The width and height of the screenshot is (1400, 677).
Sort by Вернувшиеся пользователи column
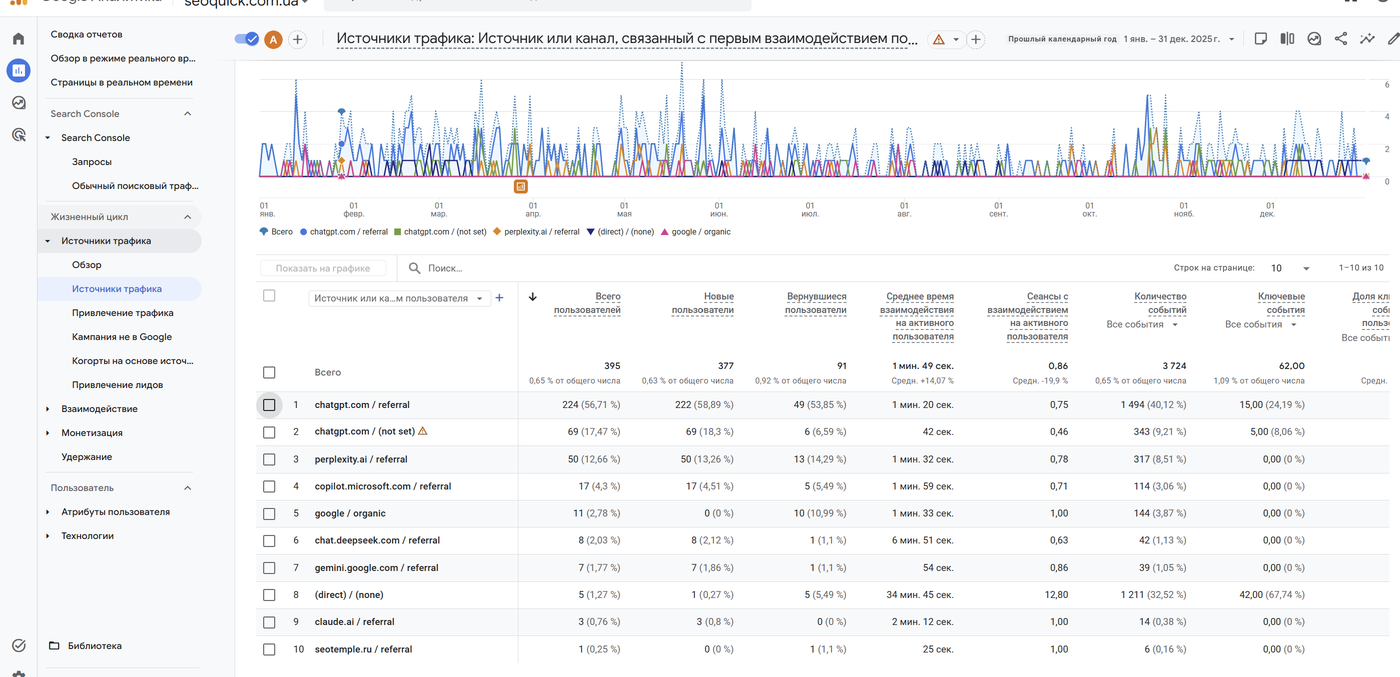(x=816, y=303)
